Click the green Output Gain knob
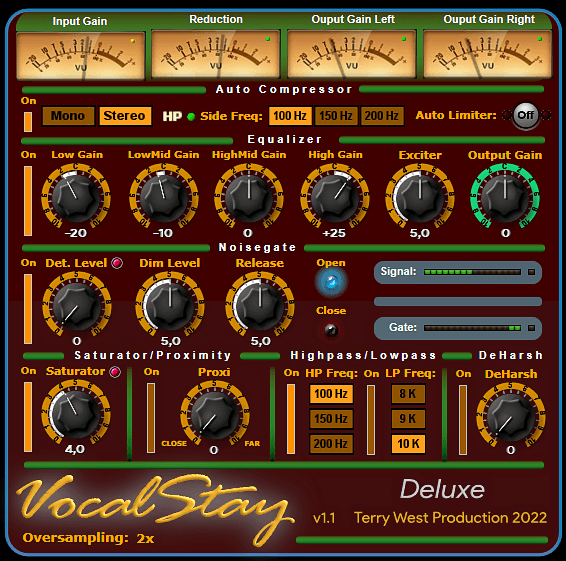 505,197
